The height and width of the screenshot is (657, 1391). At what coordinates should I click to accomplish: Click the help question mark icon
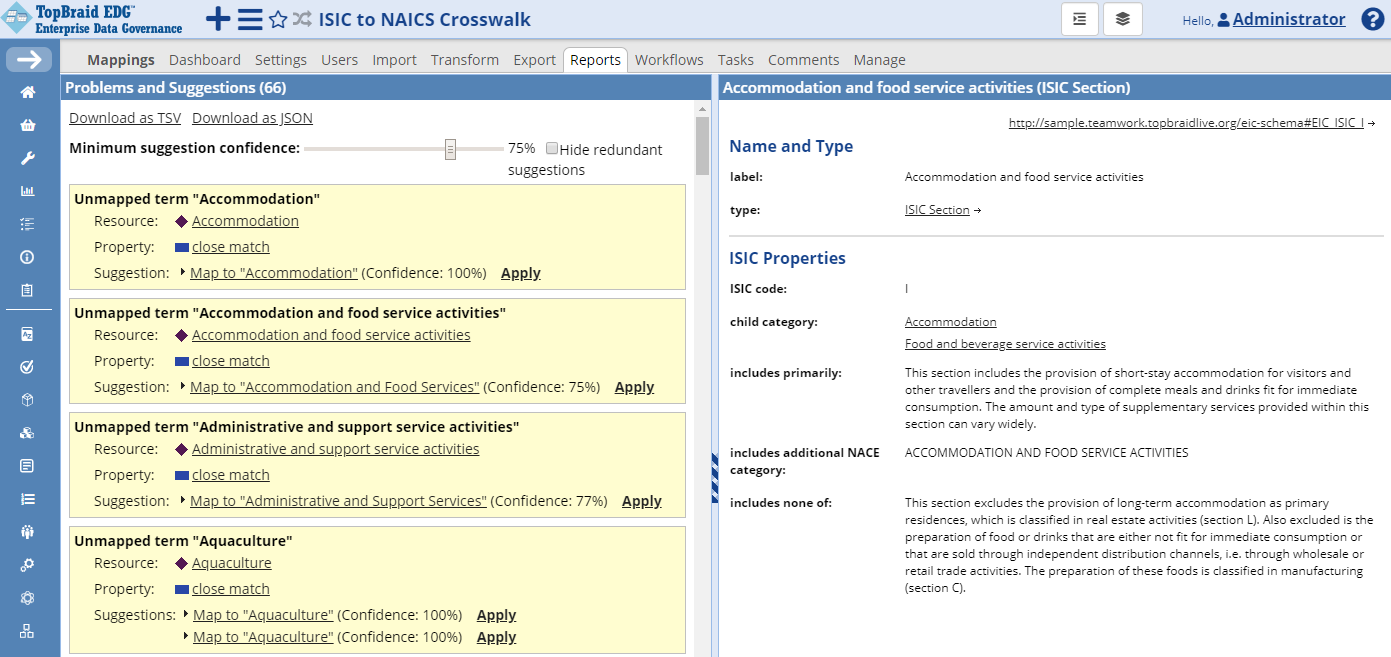pos(1373,19)
